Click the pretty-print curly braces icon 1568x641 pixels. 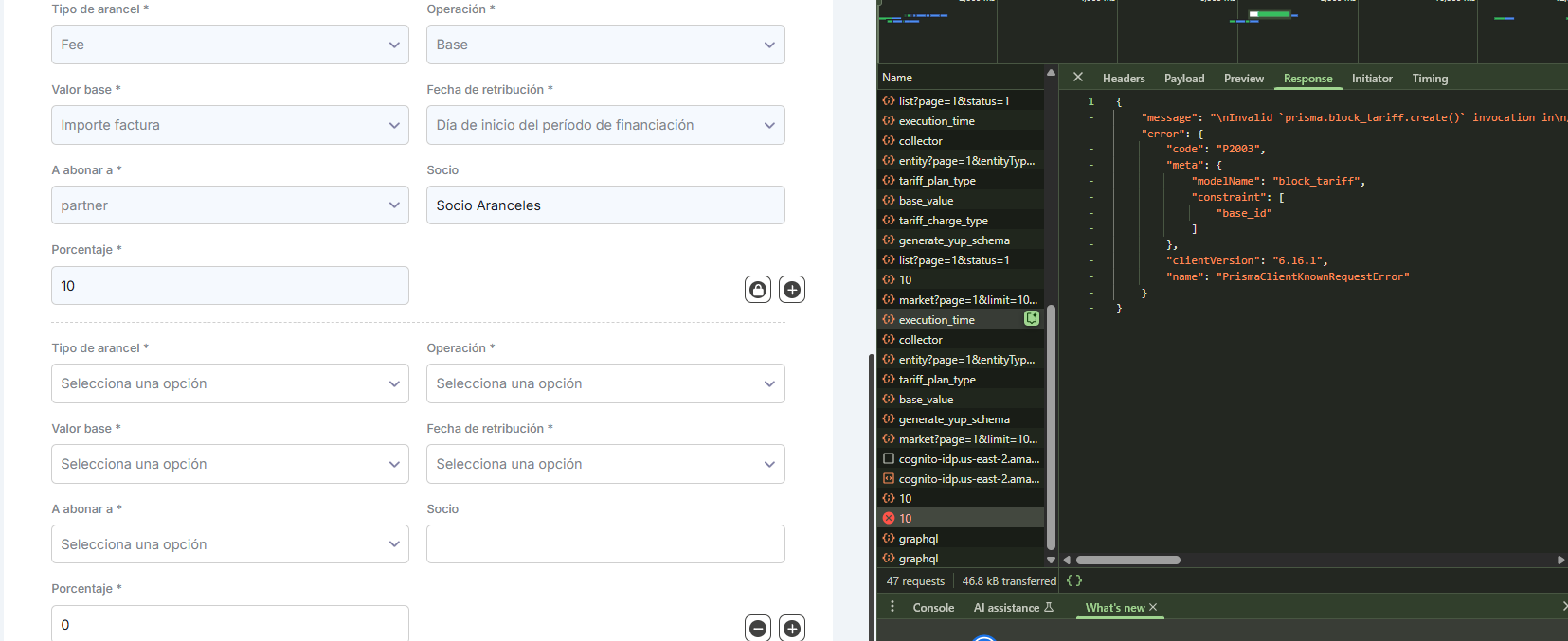pos(1073,581)
